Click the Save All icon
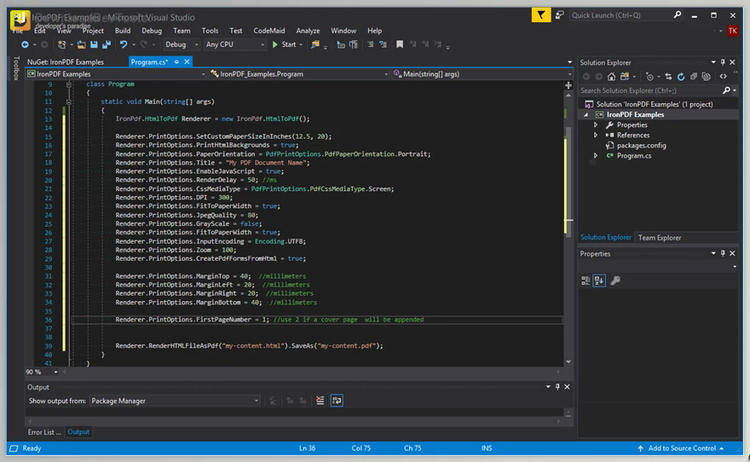The height and width of the screenshot is (462, 750). pos(106,44)
